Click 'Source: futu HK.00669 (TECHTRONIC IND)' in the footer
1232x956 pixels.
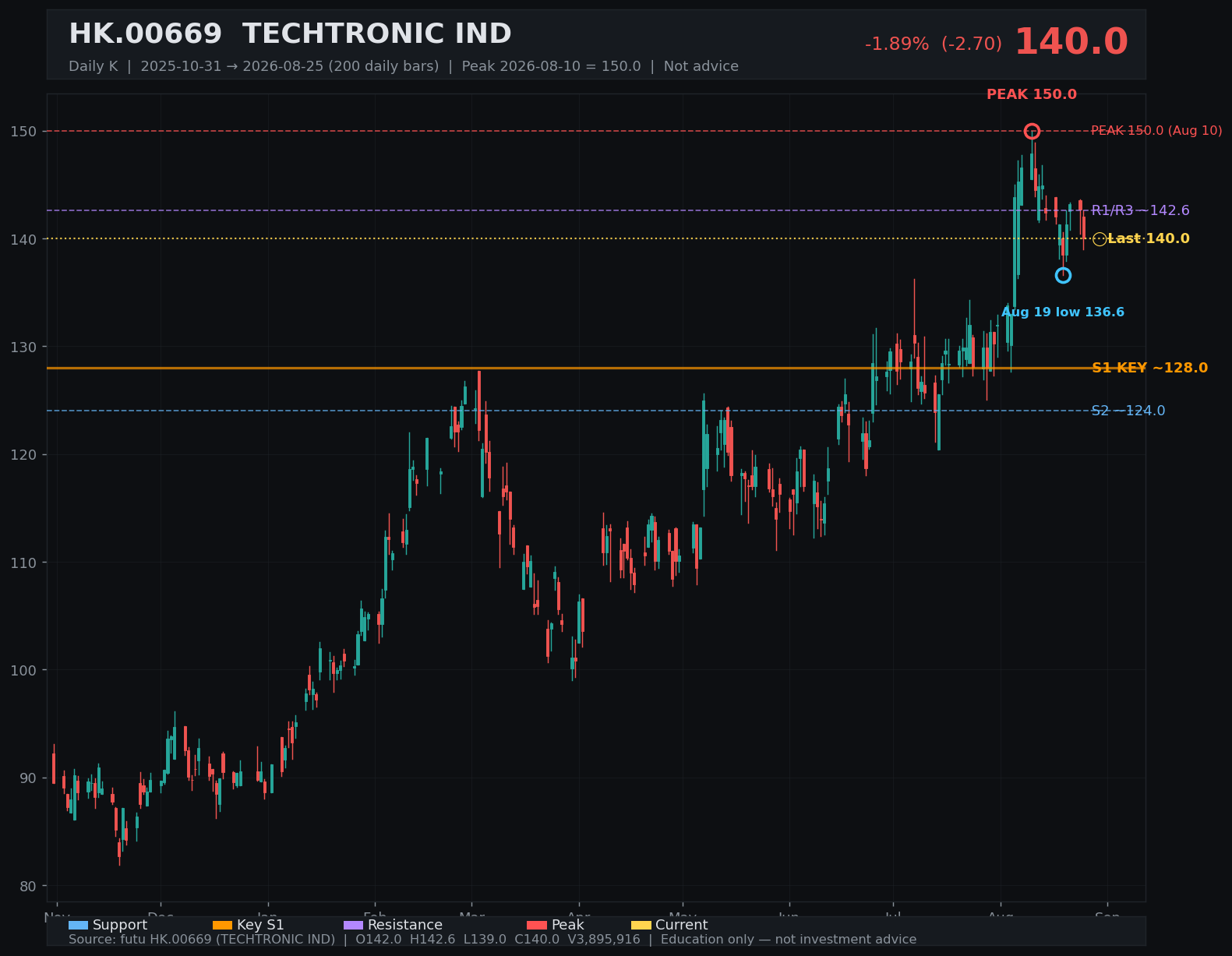click(x=202, y=940)
